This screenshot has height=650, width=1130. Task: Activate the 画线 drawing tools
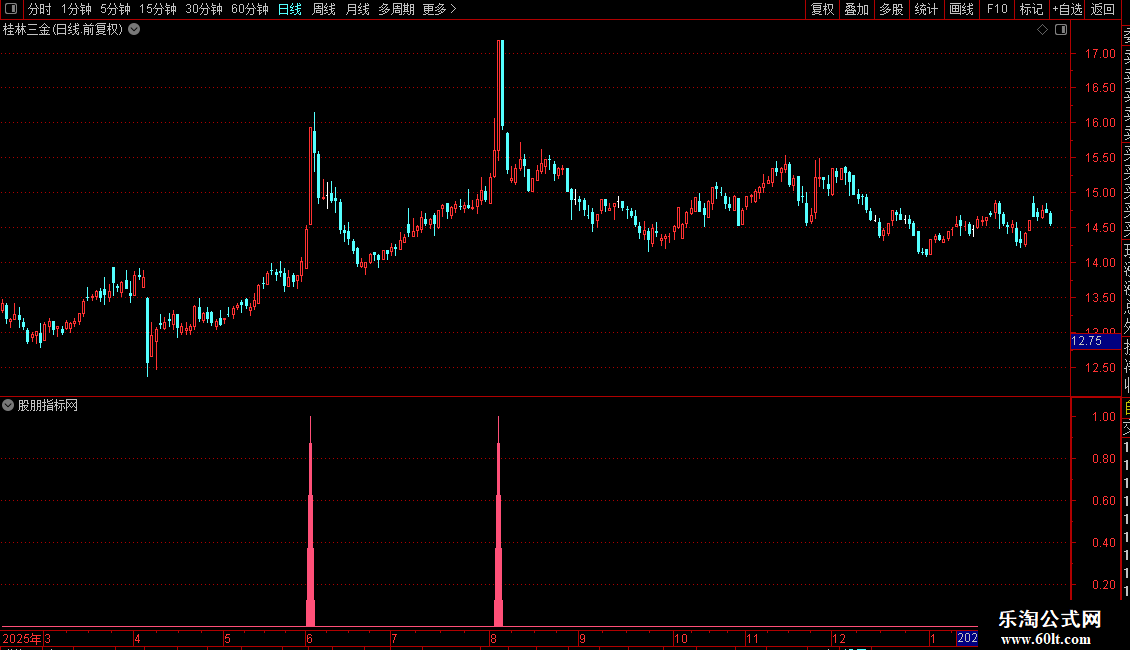click(961, 9)
